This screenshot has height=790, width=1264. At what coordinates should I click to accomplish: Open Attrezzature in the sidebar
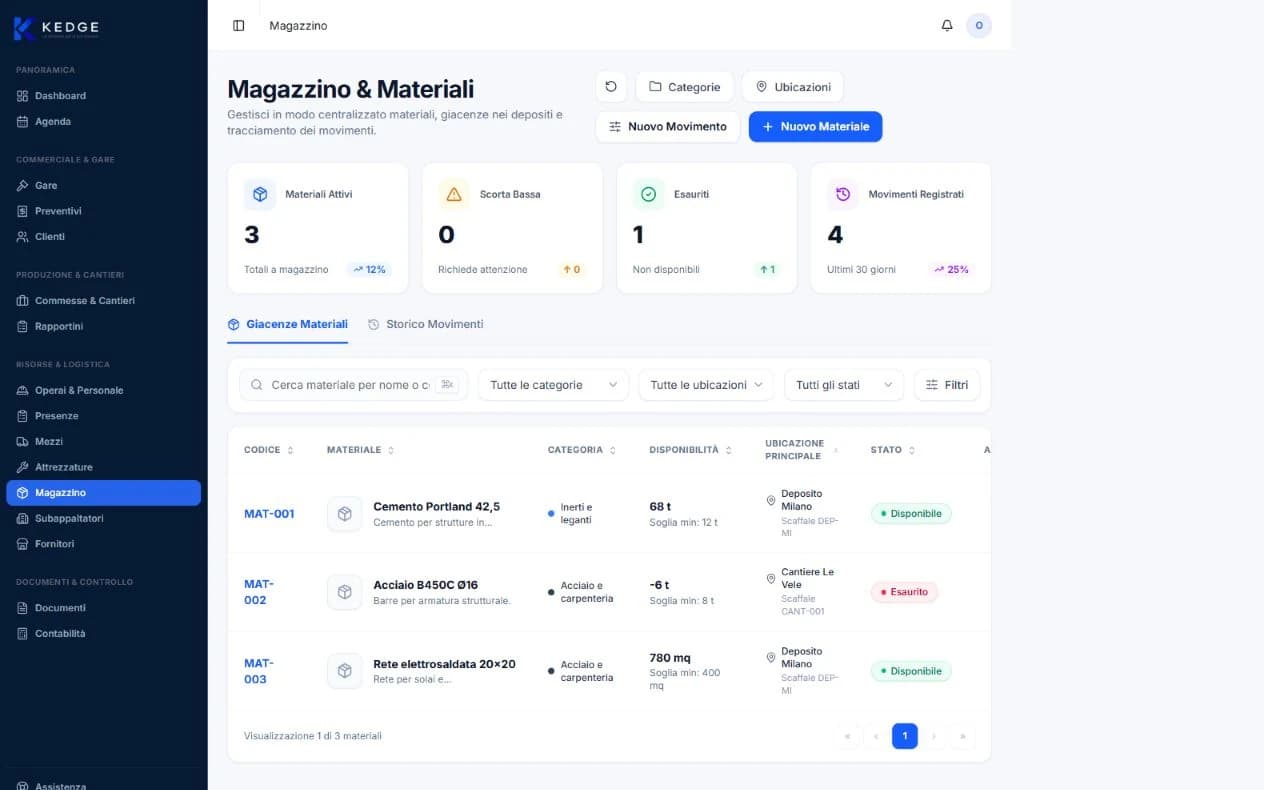pyautogui.click(x=103, y=467)
